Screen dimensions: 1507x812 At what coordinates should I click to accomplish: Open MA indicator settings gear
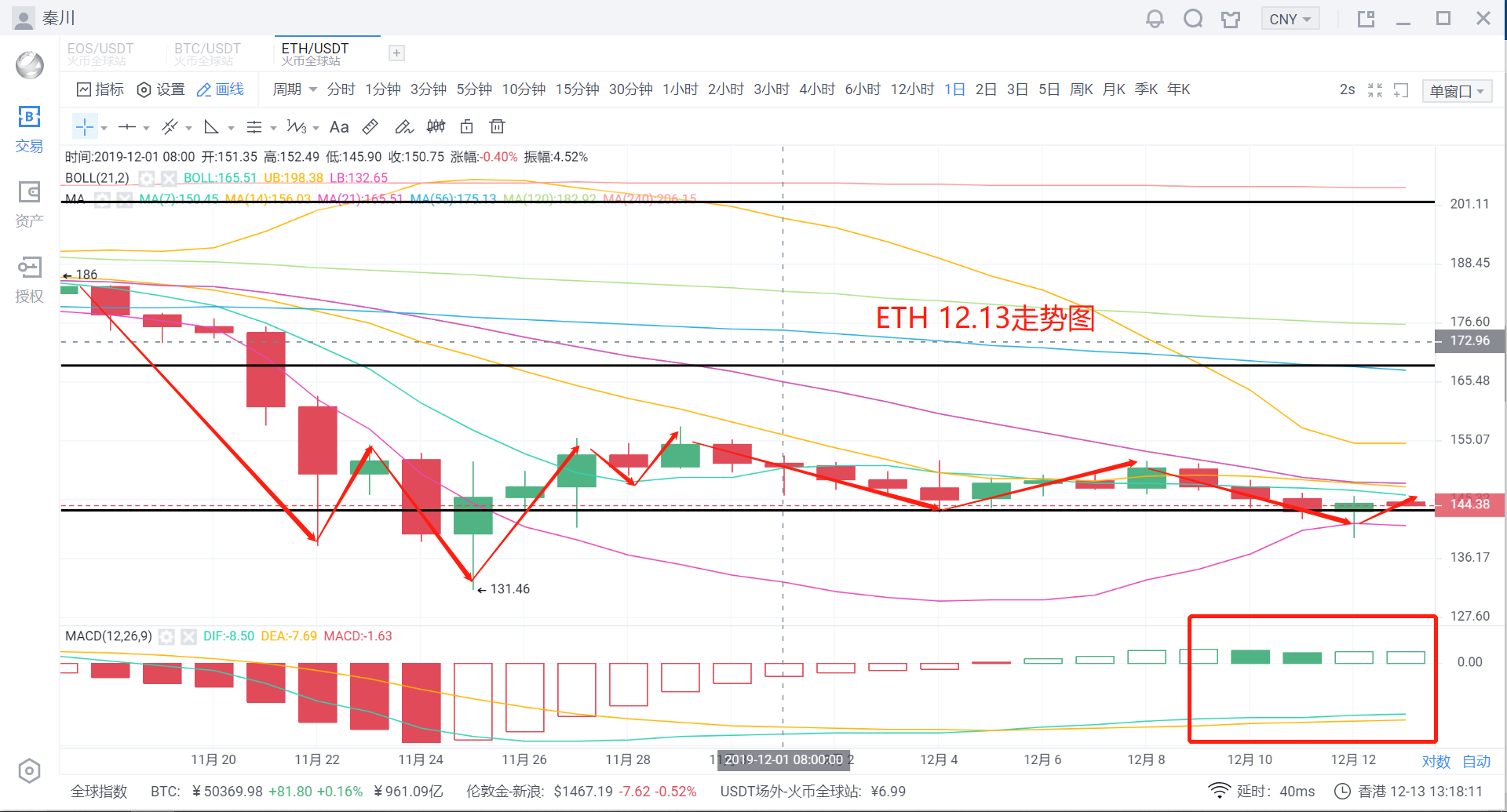click(102, 199)
